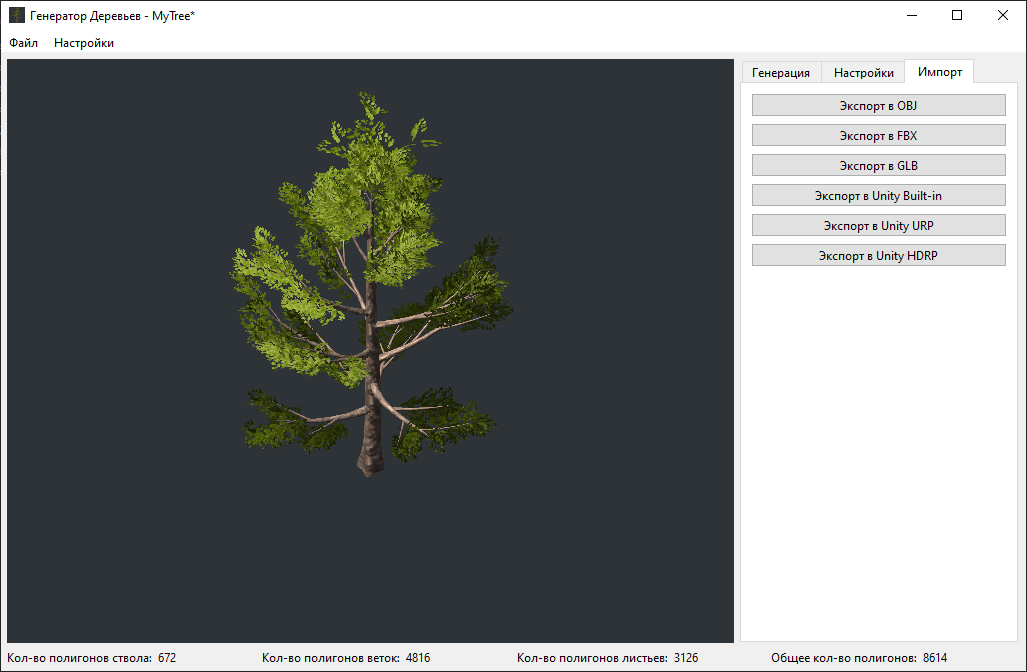
Task: Click the Экспорт в FBX button
Action: 878,136
